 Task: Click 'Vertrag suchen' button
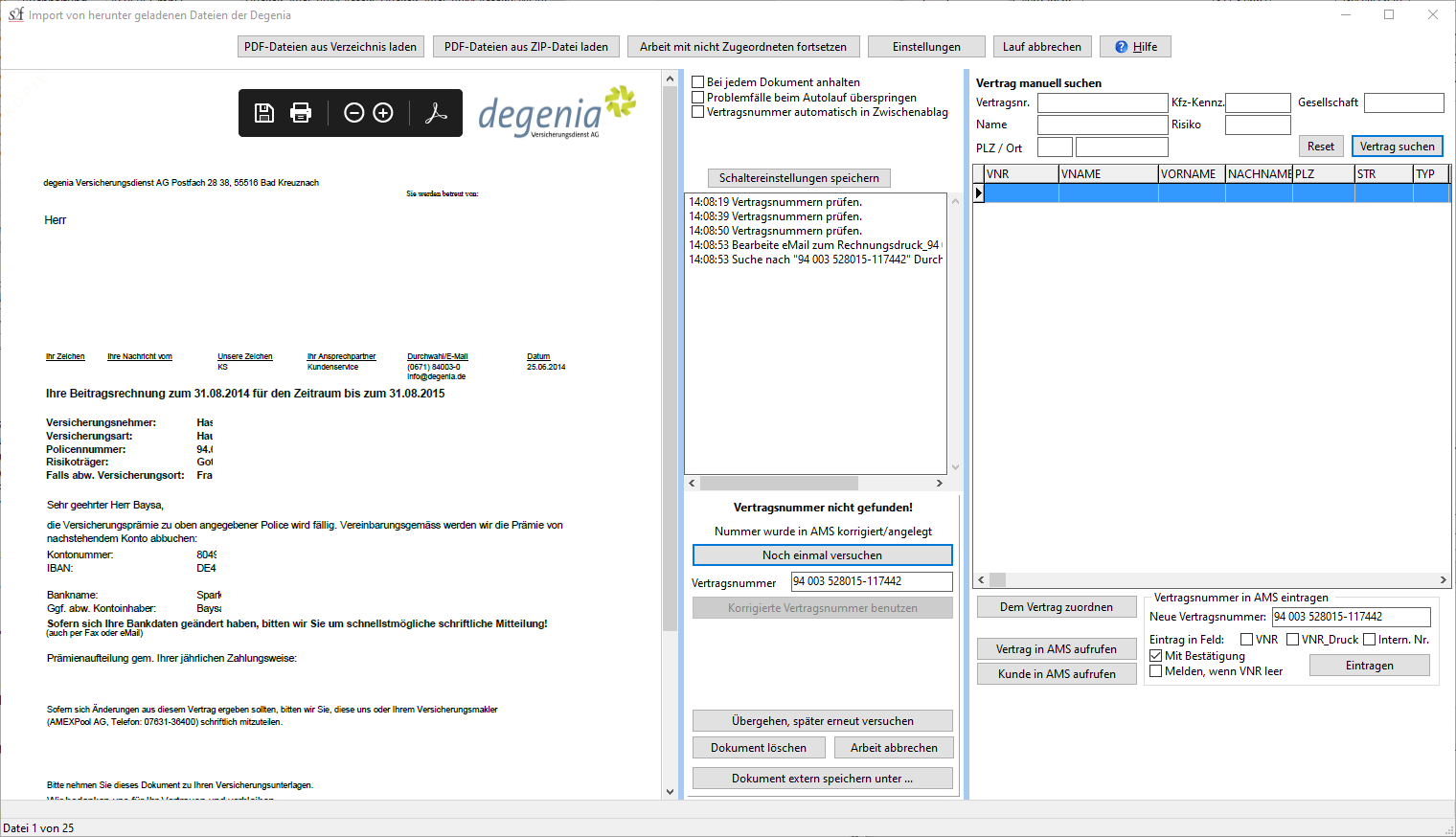(x=1397, y=147)
